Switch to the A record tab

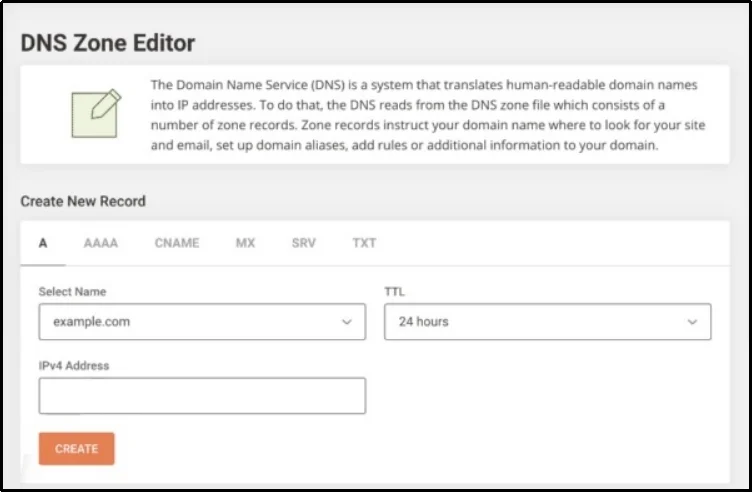pyautogui.click(x=43, y=243)
